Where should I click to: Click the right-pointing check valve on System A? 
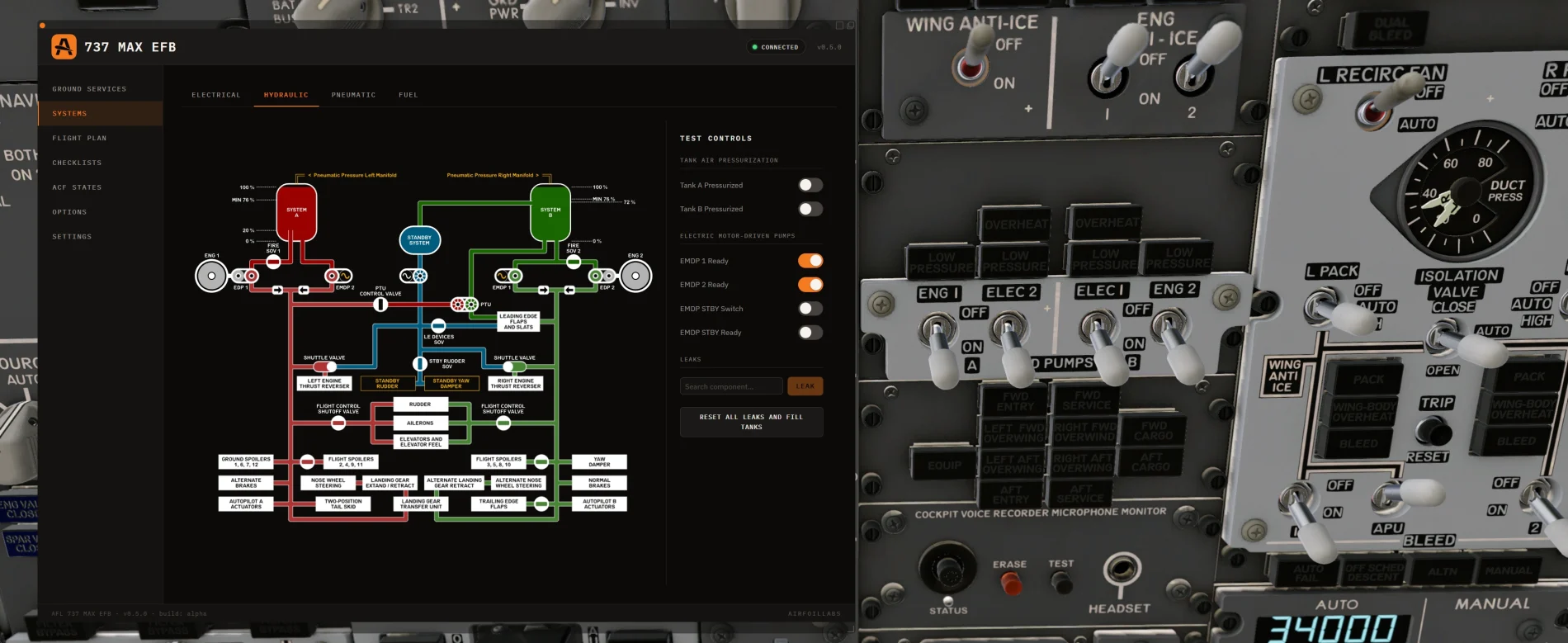277,291
